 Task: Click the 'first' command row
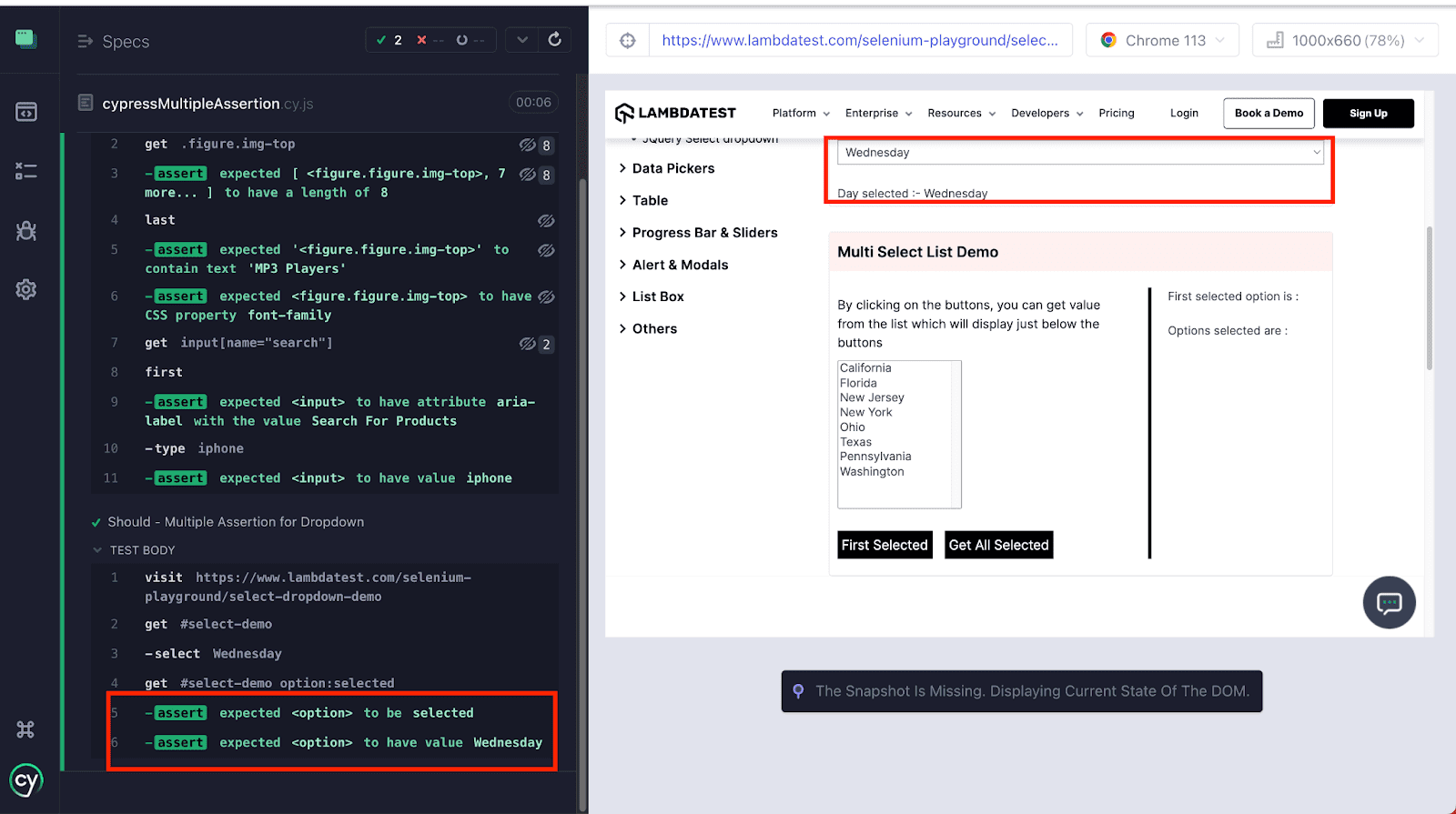(x=325, y=372)
